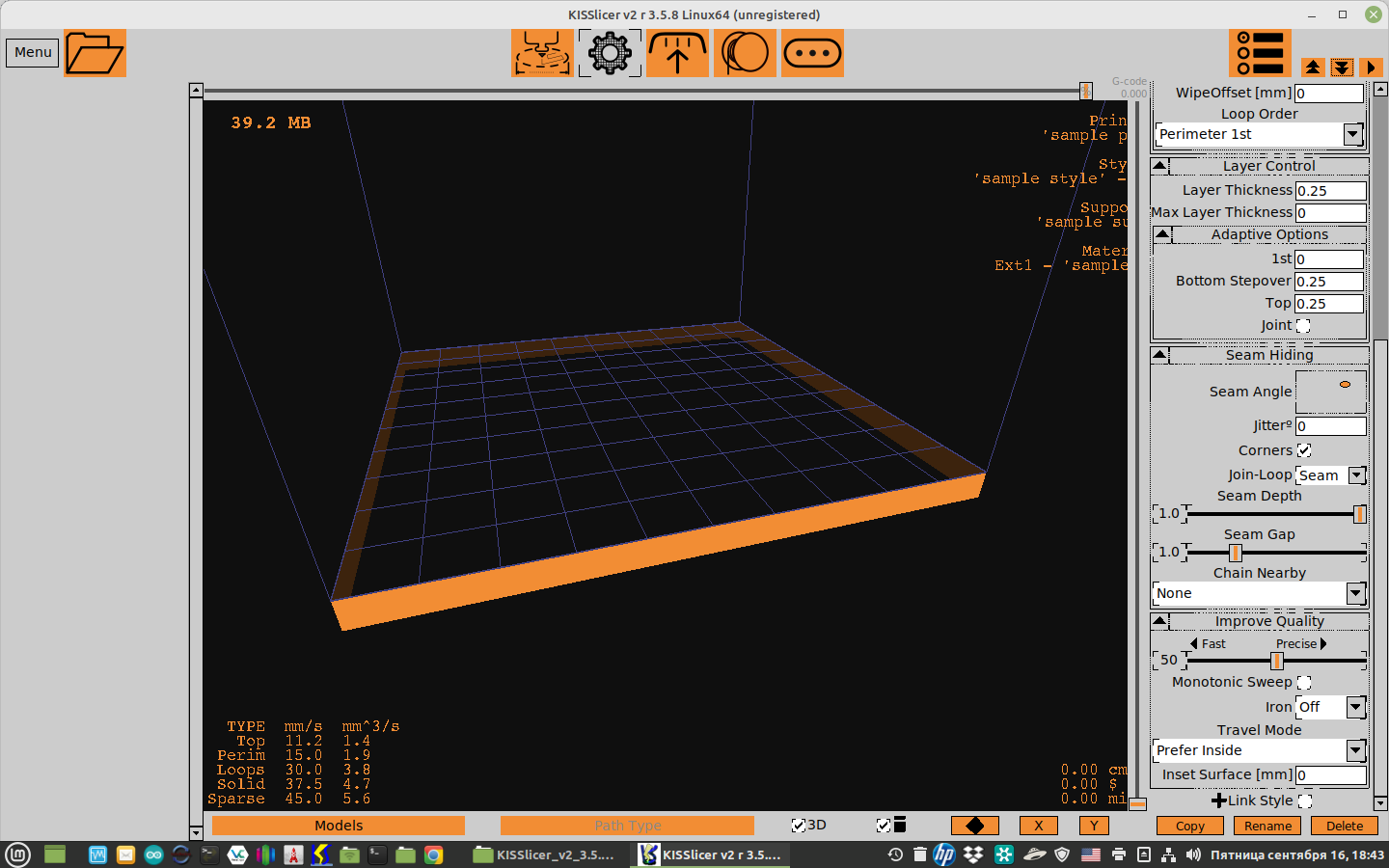
Task: Enable the Monotonic Sweep checkbox
Action: 1304,683
